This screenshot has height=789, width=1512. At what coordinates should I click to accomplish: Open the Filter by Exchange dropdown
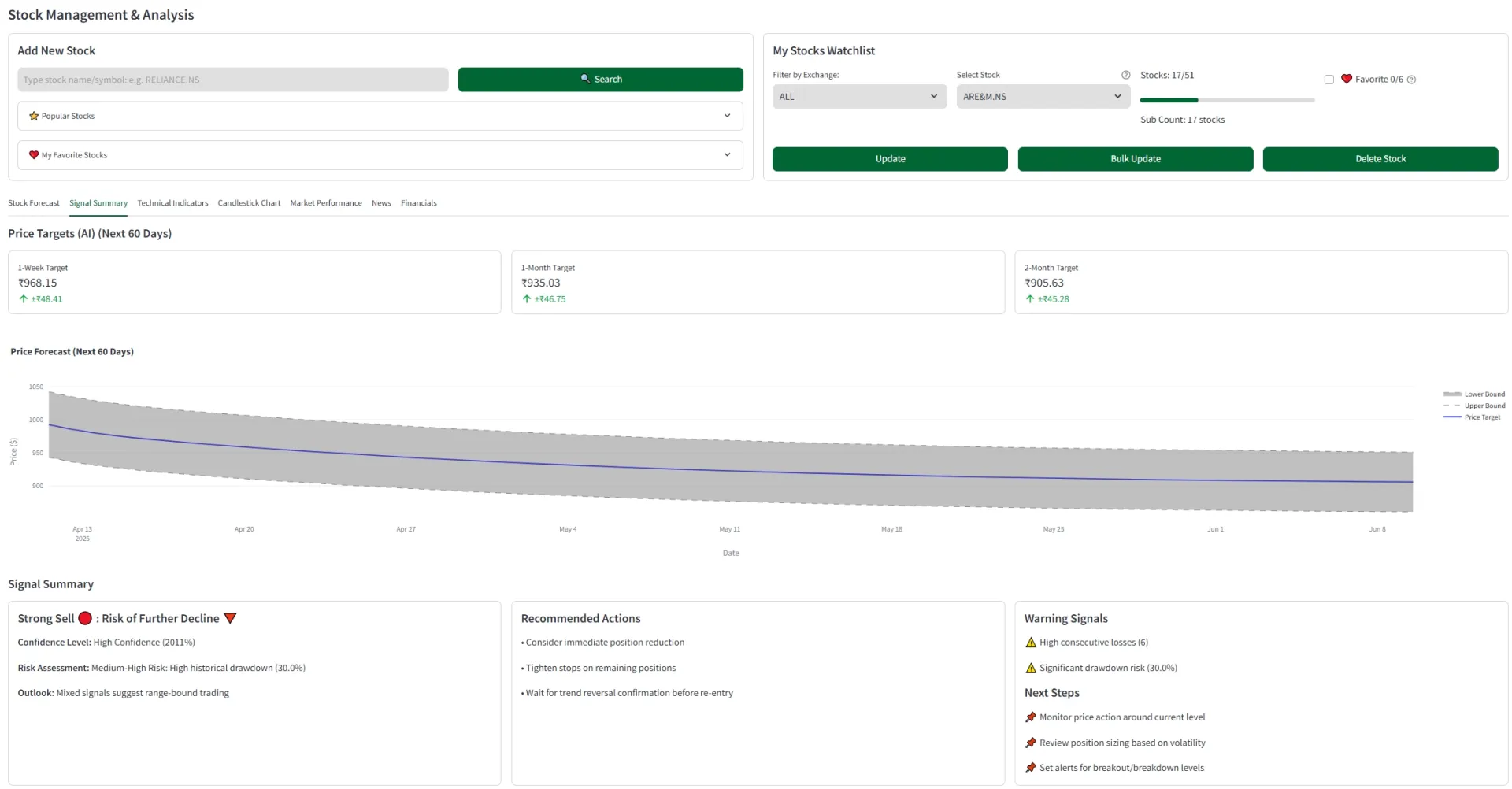click(859, 97)
